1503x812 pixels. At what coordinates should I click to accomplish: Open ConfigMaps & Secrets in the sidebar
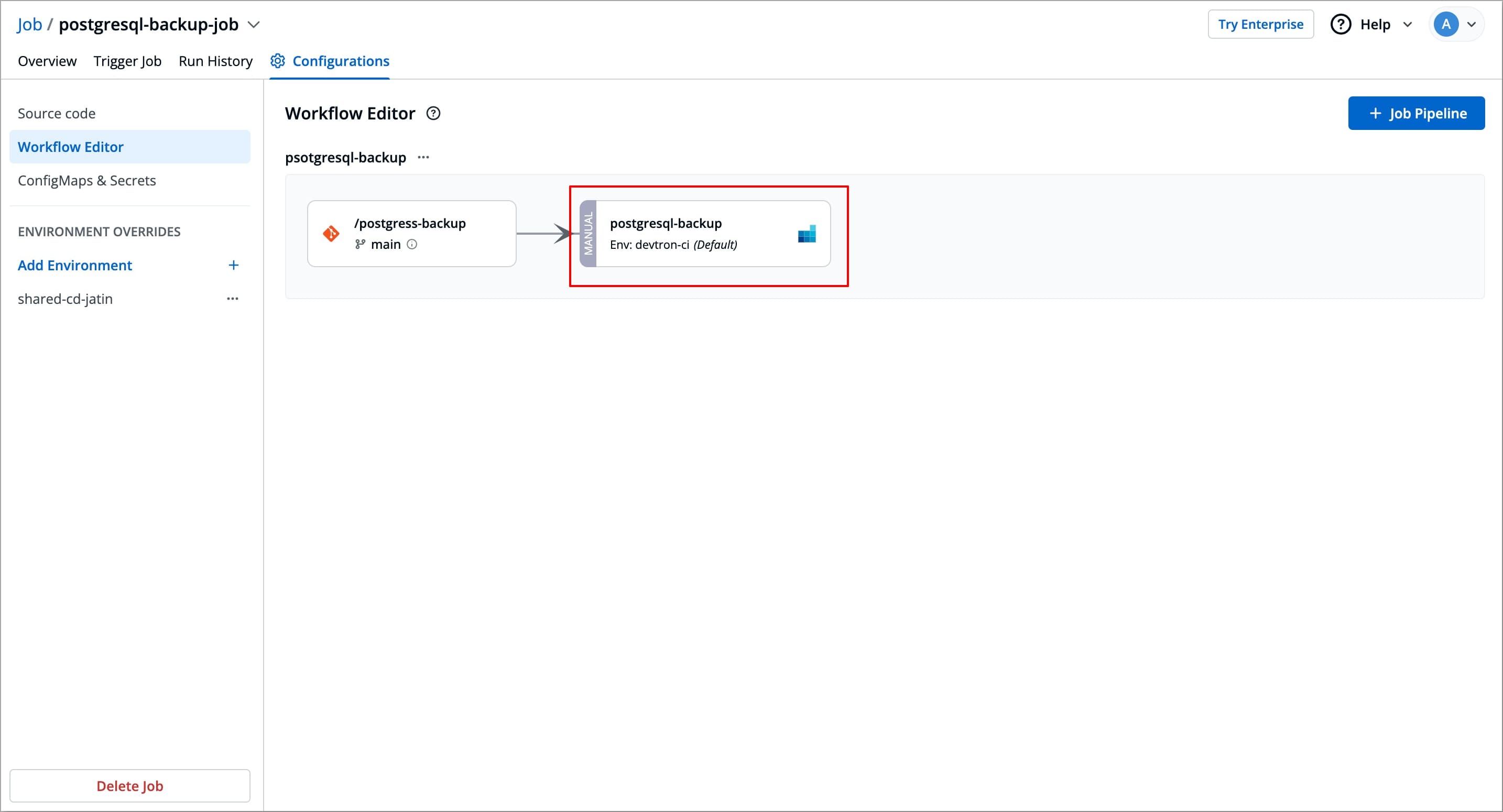coord(87,181)
